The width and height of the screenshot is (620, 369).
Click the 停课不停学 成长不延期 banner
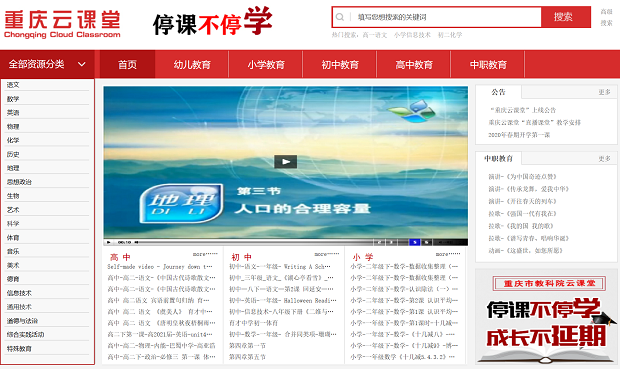tap(547, 317)
